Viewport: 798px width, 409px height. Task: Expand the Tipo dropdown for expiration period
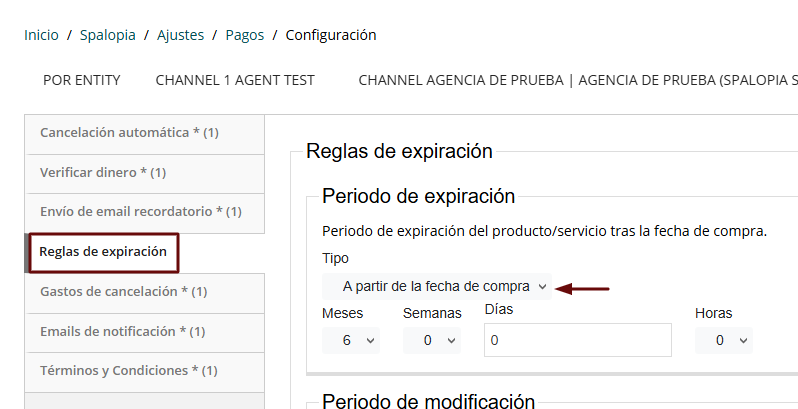[437, 286]
